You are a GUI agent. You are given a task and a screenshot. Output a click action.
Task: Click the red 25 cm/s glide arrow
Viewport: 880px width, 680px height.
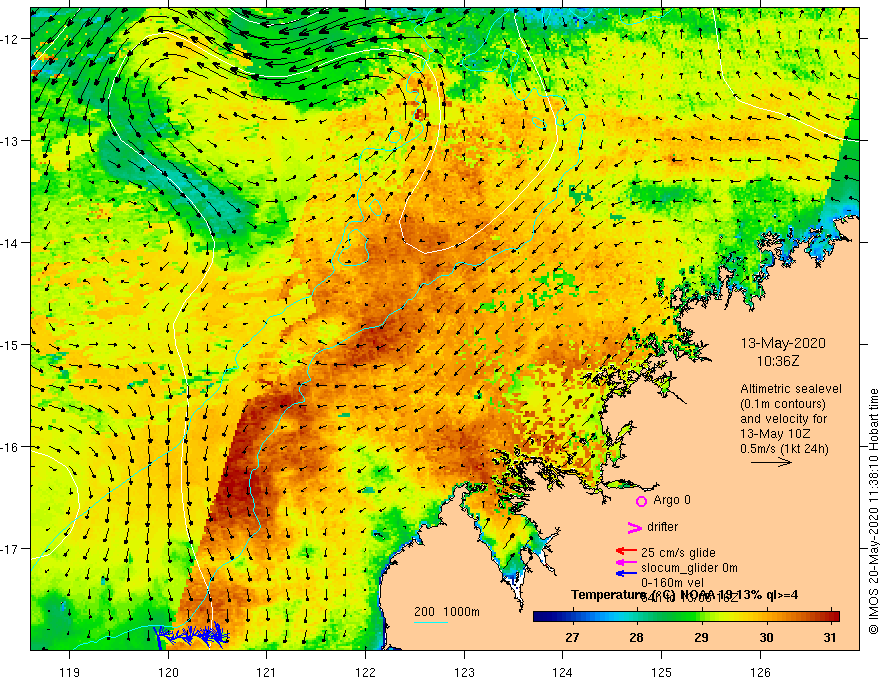coord(626,552)
